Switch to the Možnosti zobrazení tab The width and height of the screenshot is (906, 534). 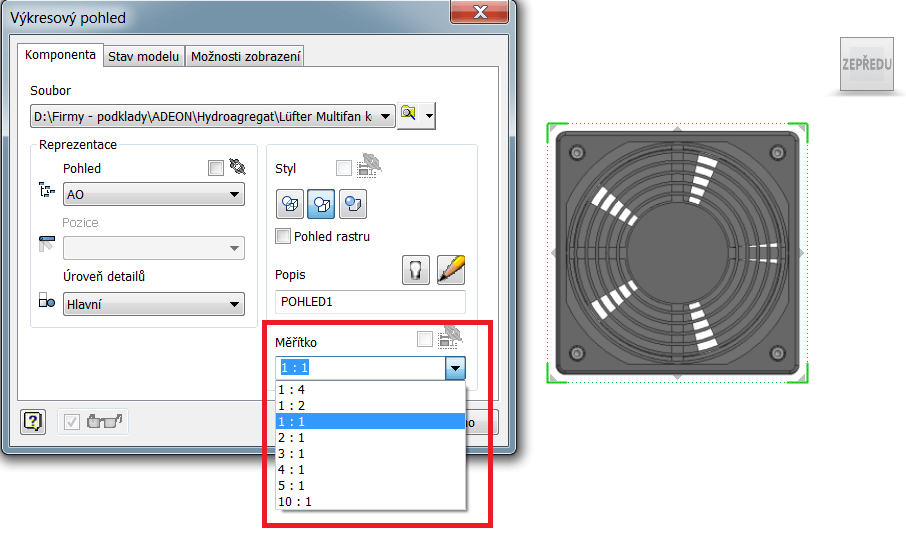[246, 57]
